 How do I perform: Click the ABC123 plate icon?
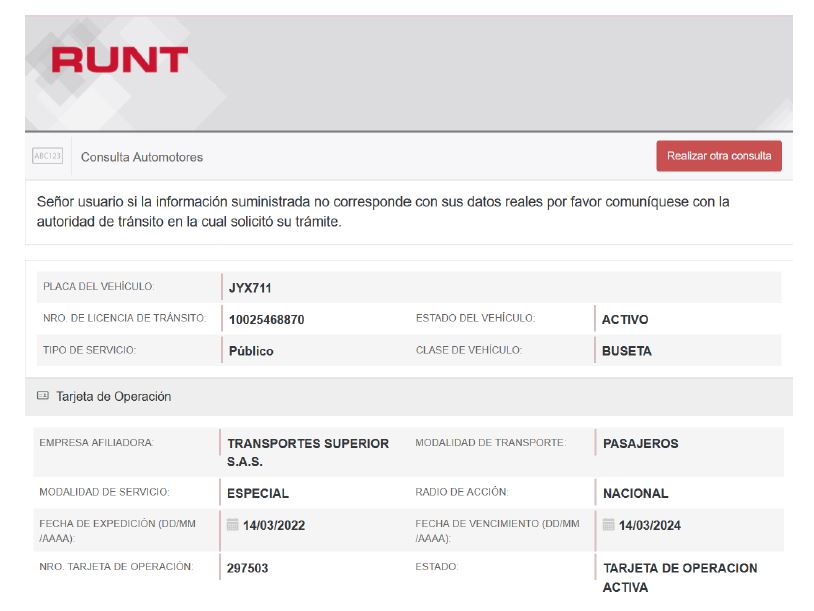[48, 156]
